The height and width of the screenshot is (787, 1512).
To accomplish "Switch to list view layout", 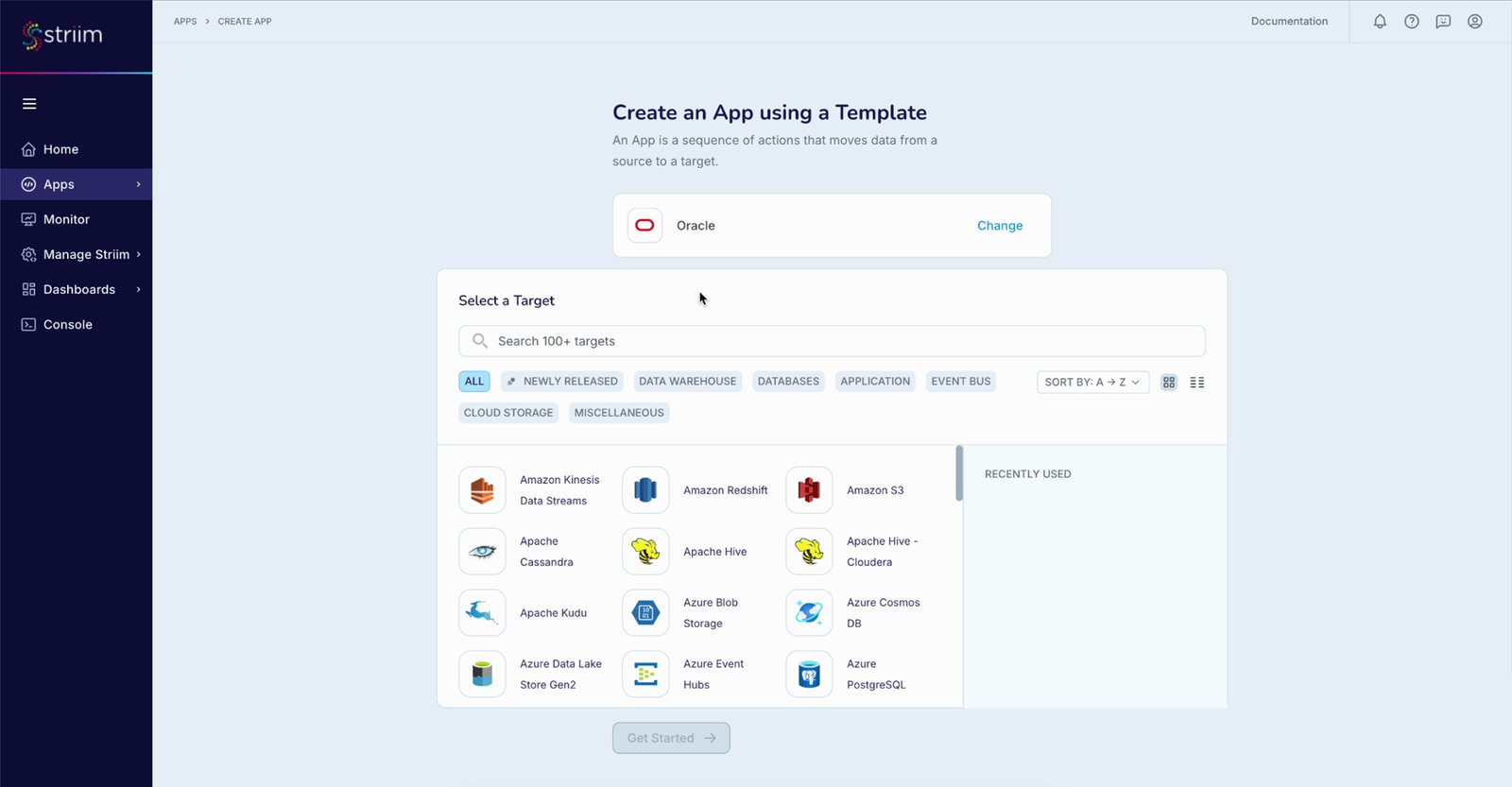I will (x=1197, y=383).
